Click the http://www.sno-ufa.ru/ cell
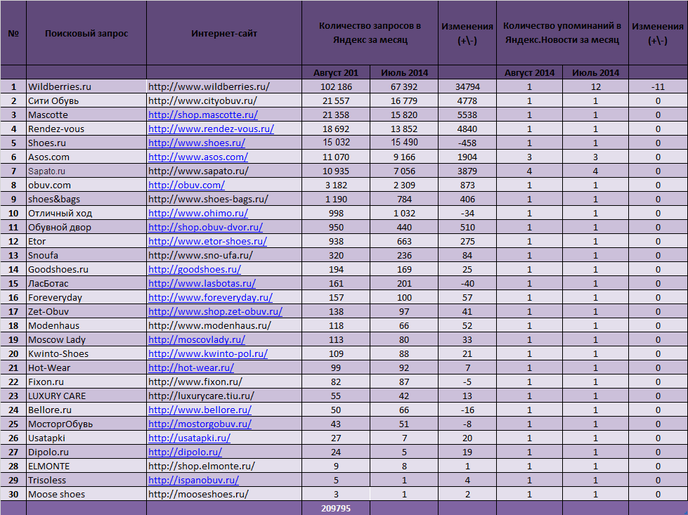The image size is (688, 515). (x=224, y=255)
